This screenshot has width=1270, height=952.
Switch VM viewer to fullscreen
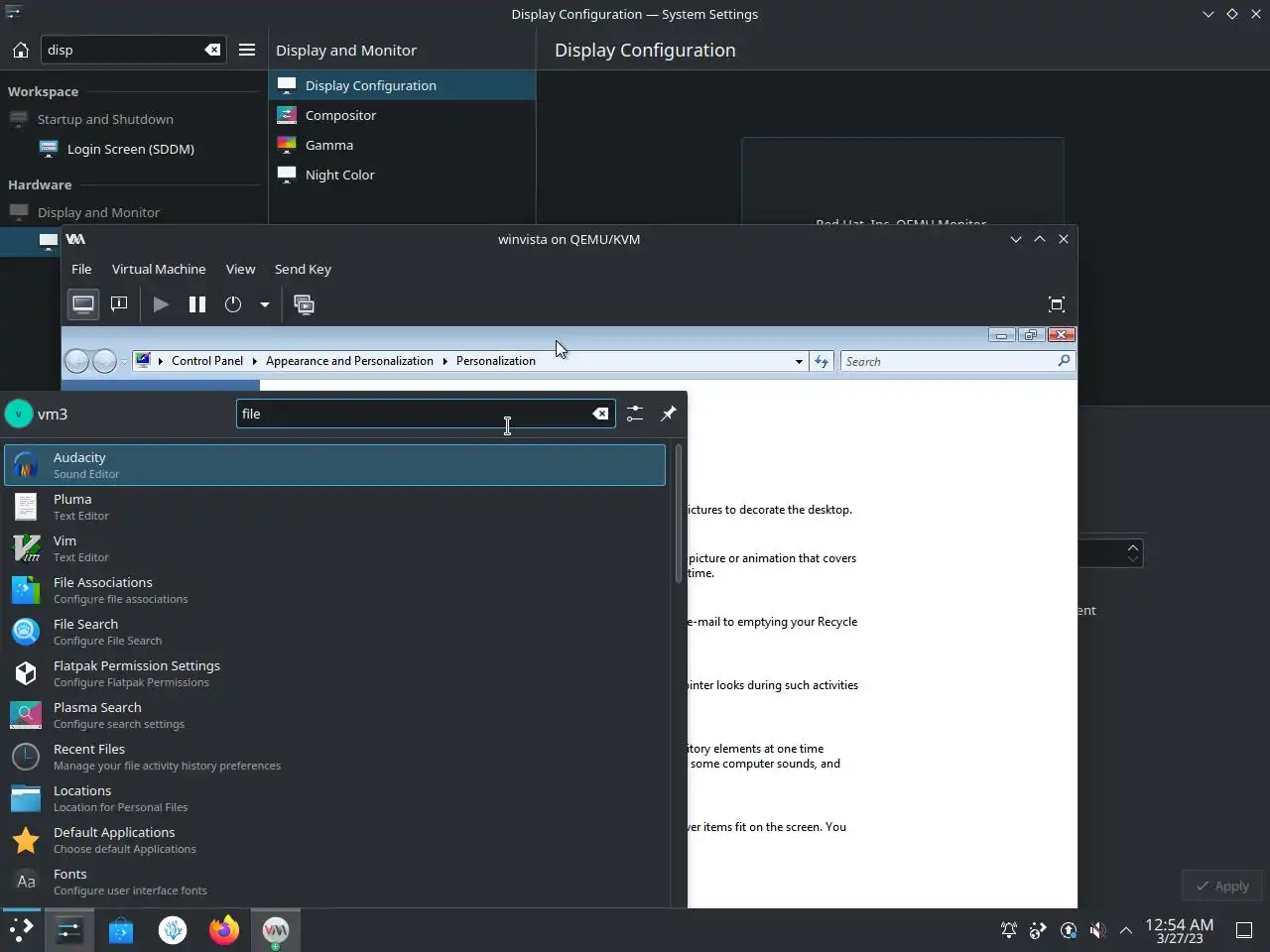click(x=1057, y=304)
